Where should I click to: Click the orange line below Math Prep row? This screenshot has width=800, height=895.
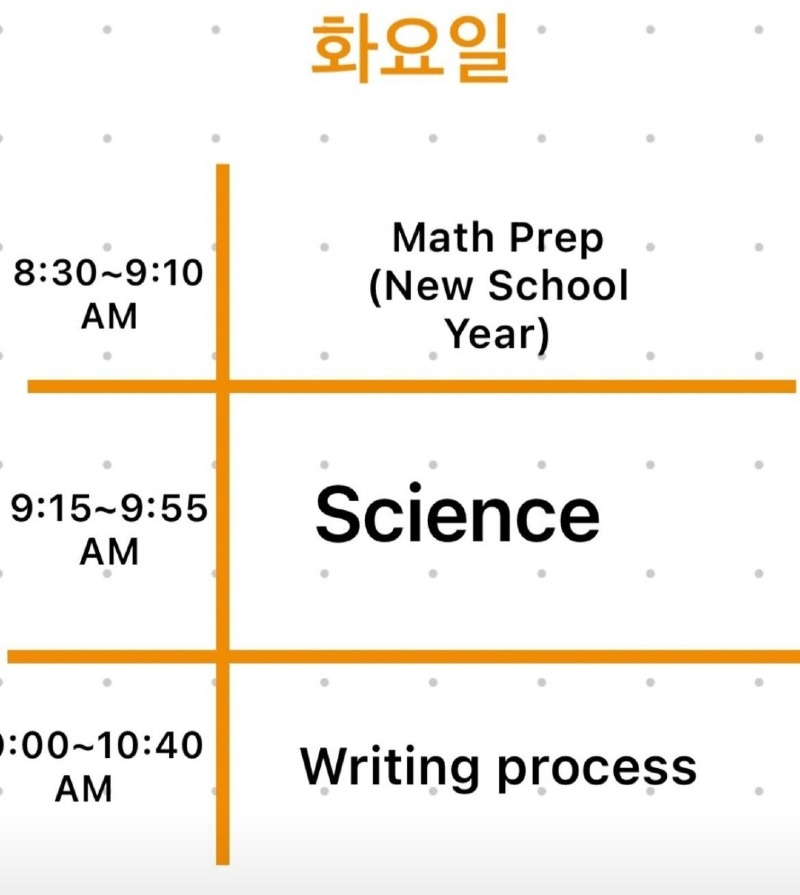[x=500, y=386]
